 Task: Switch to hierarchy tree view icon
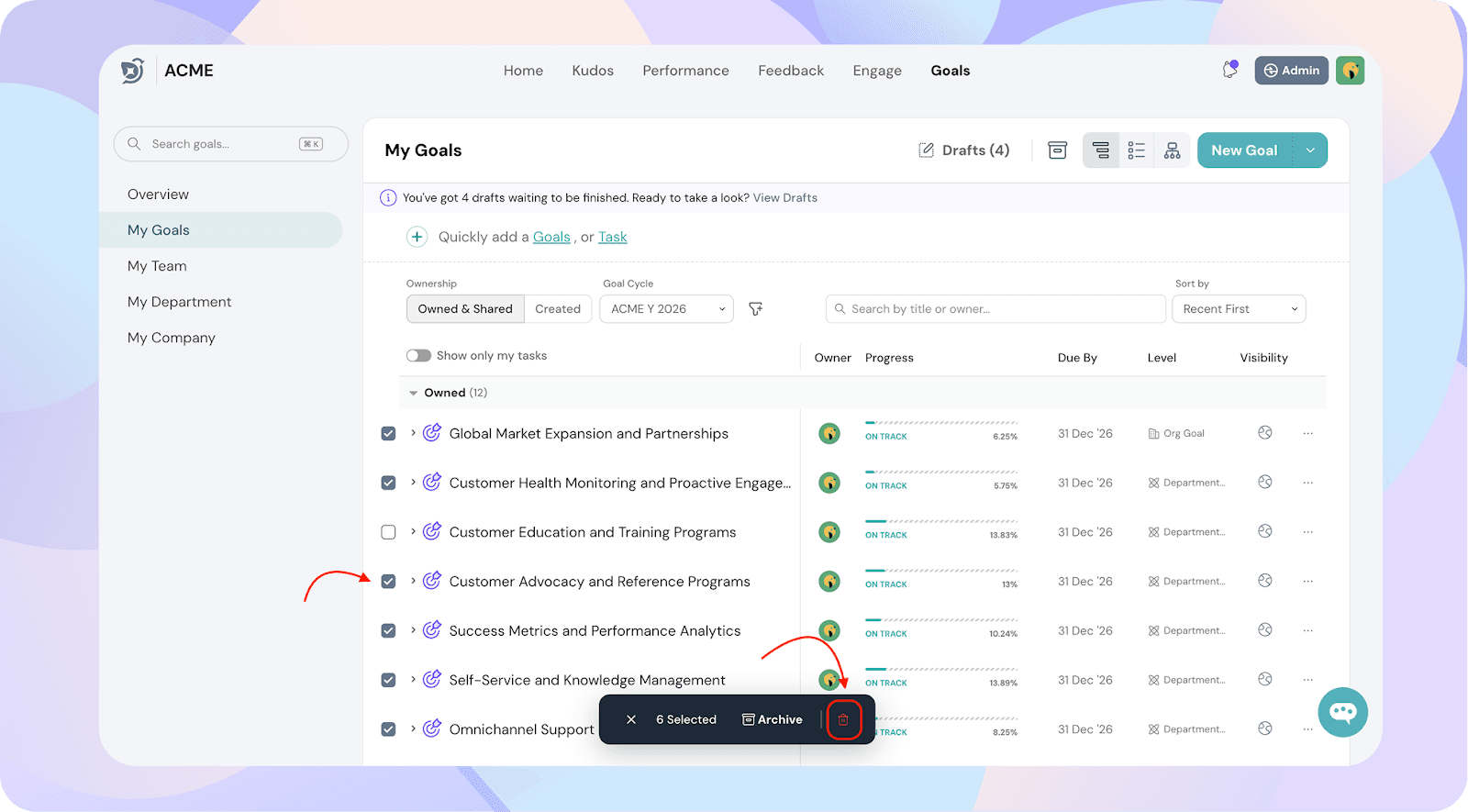click(x=1172, y=150)
